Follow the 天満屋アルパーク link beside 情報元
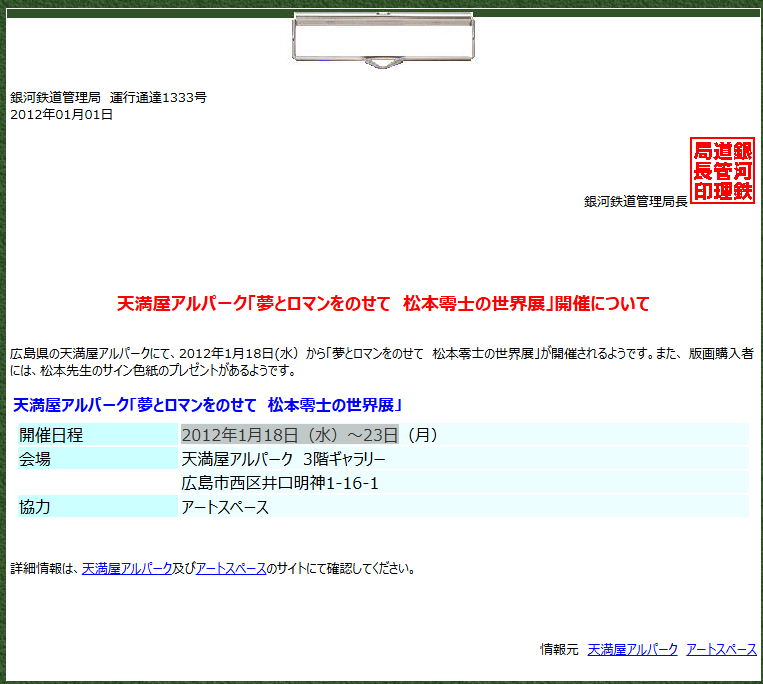The height and width of the screenshot is (684, 763). (x=632, y=649)
